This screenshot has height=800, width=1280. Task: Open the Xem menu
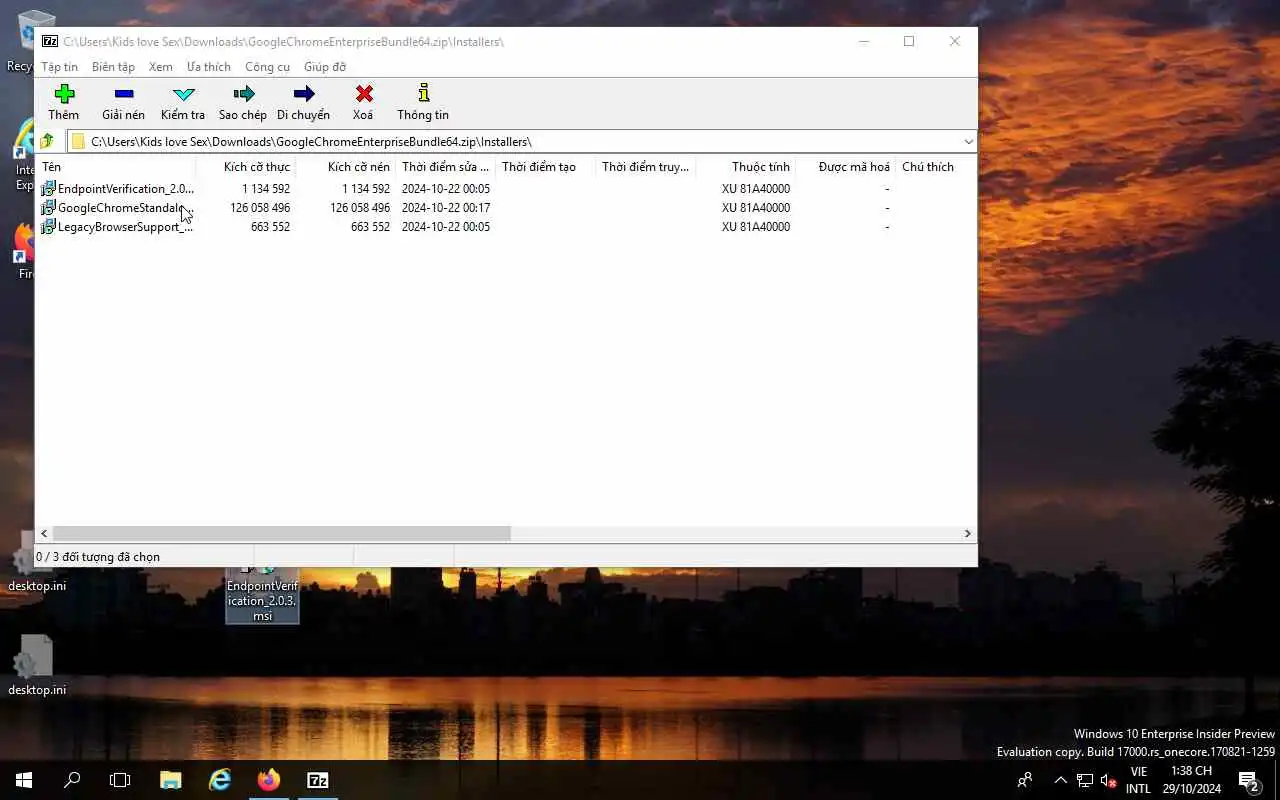(x=160, y=67)
